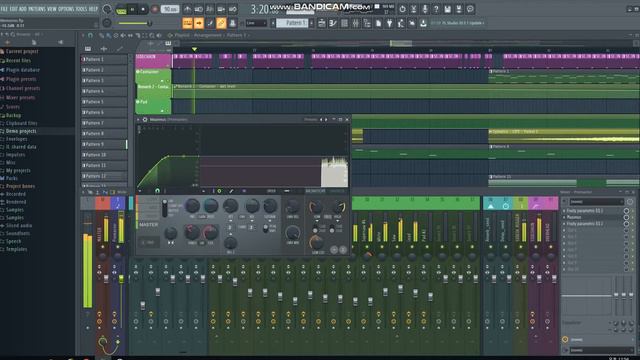Toggle first Fruity parametric EQ 2 enable switch
Viewport: 640px width, 360px height.
point(626,211)
